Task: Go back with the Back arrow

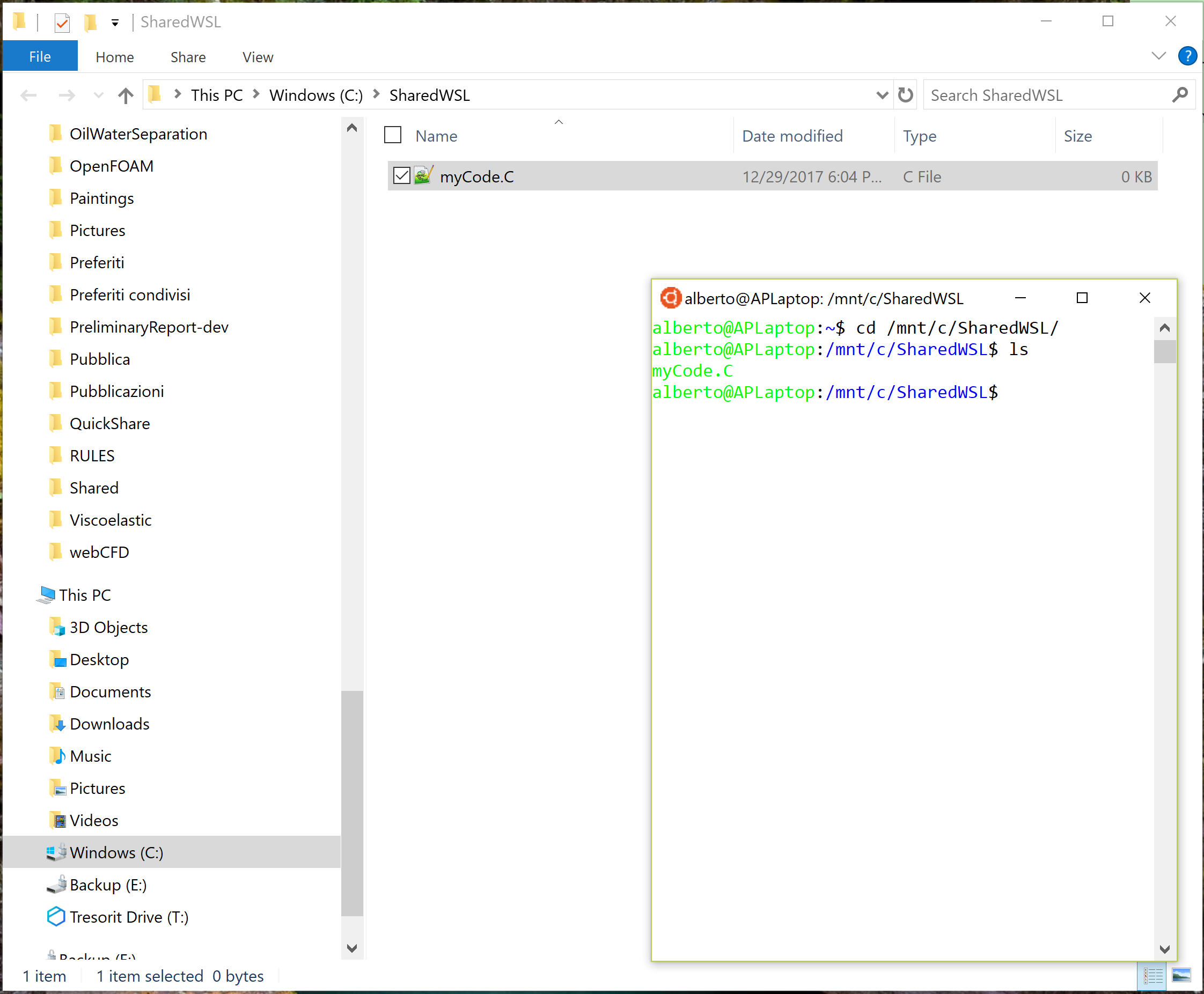Action: coord(28,95)
